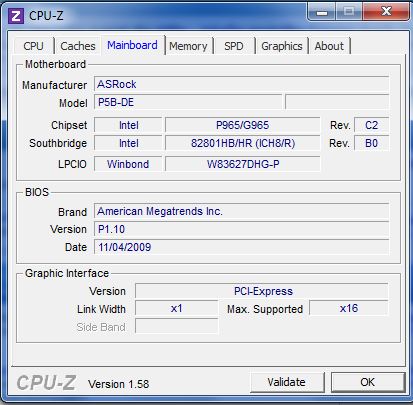413x405 pixels.
Task: Click the empty Side Band field
Action: [176, 326]
